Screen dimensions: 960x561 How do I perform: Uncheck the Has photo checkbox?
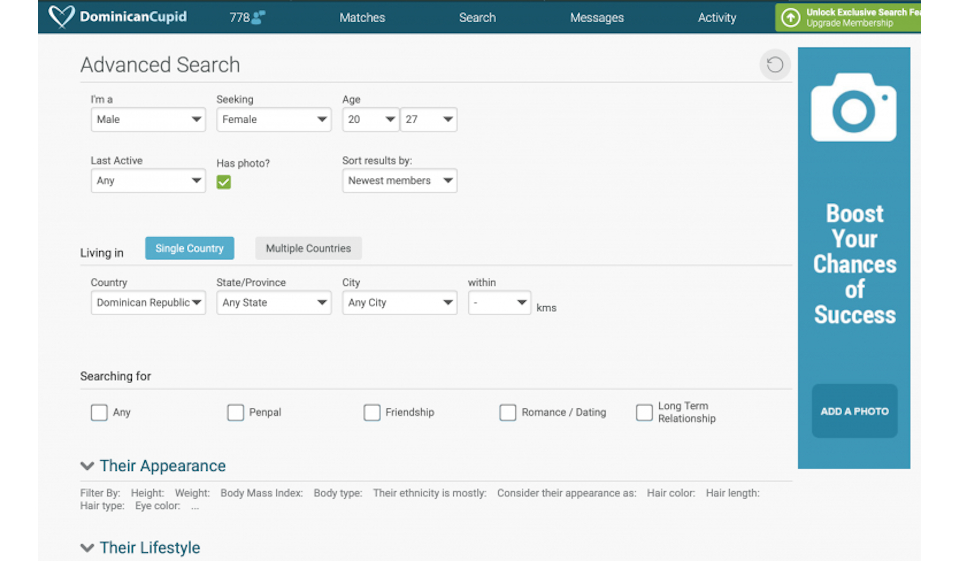click(224, 182)
